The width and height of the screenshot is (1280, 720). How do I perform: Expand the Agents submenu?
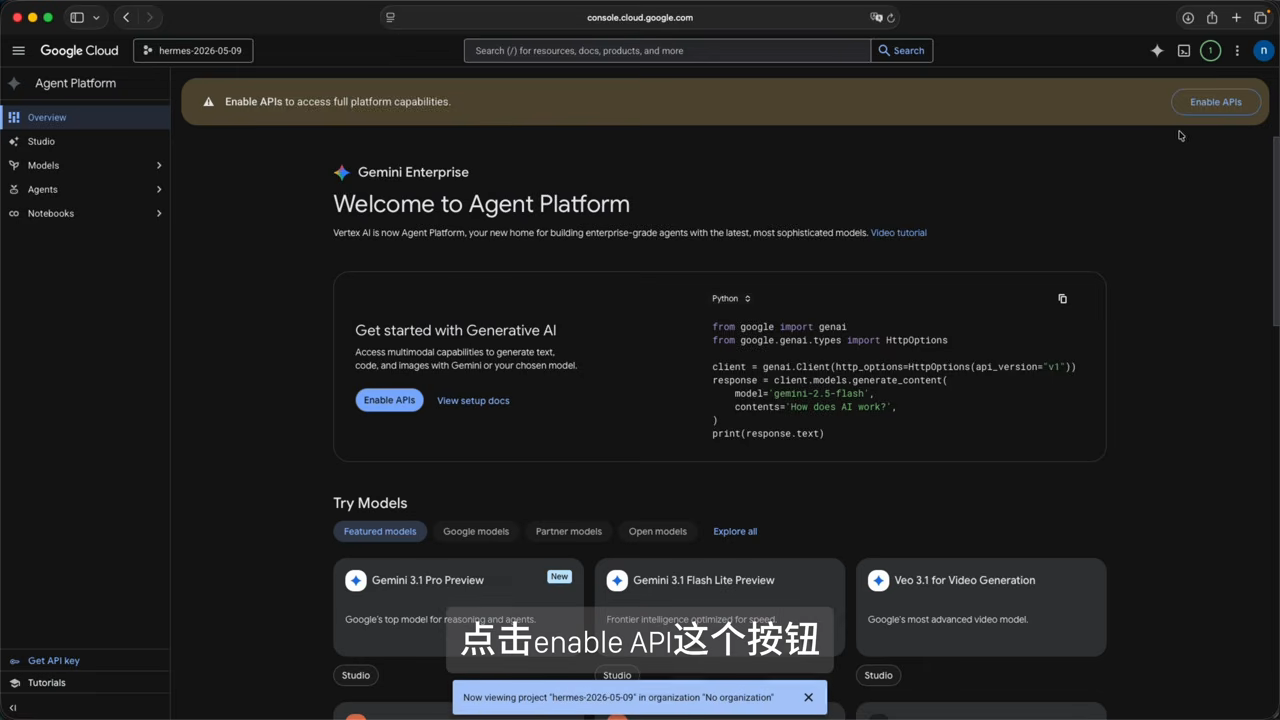(x=159, y=189)
